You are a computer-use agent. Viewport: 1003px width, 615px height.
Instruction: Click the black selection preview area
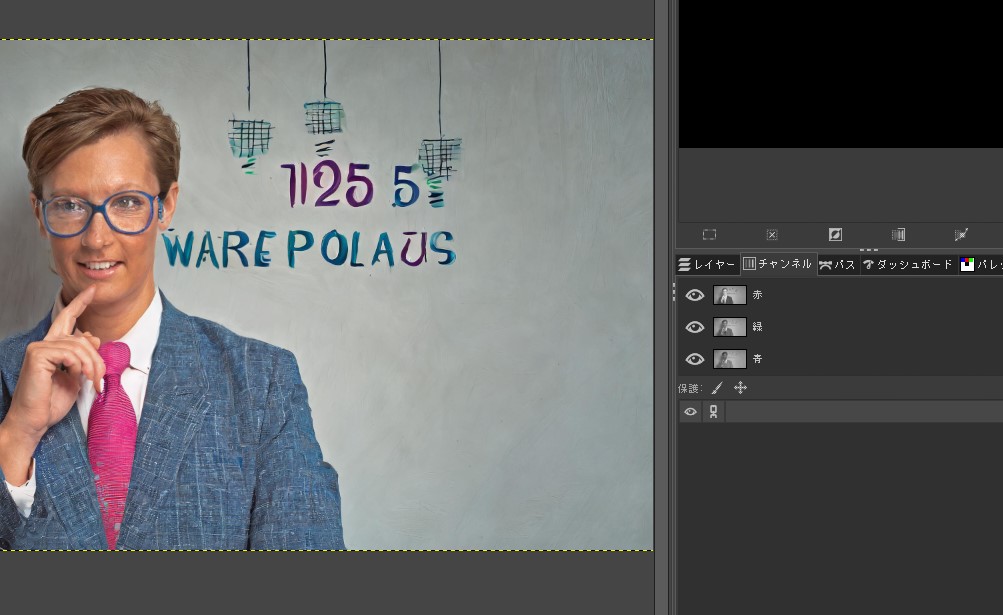(x=840, y=75)
